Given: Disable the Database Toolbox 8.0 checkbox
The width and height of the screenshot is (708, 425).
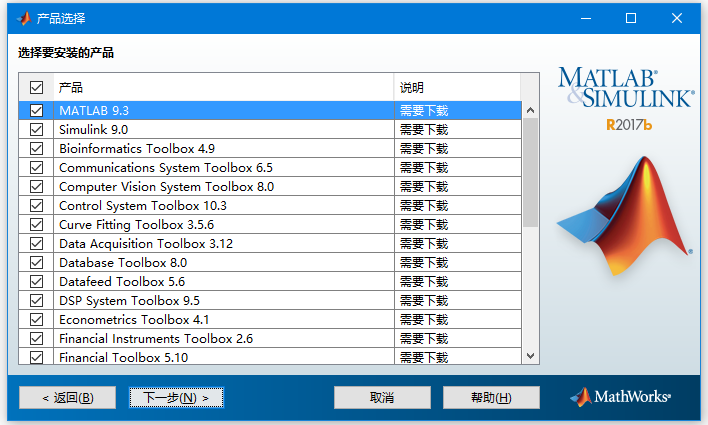Looking at the screenshot, I should (37, 263).
